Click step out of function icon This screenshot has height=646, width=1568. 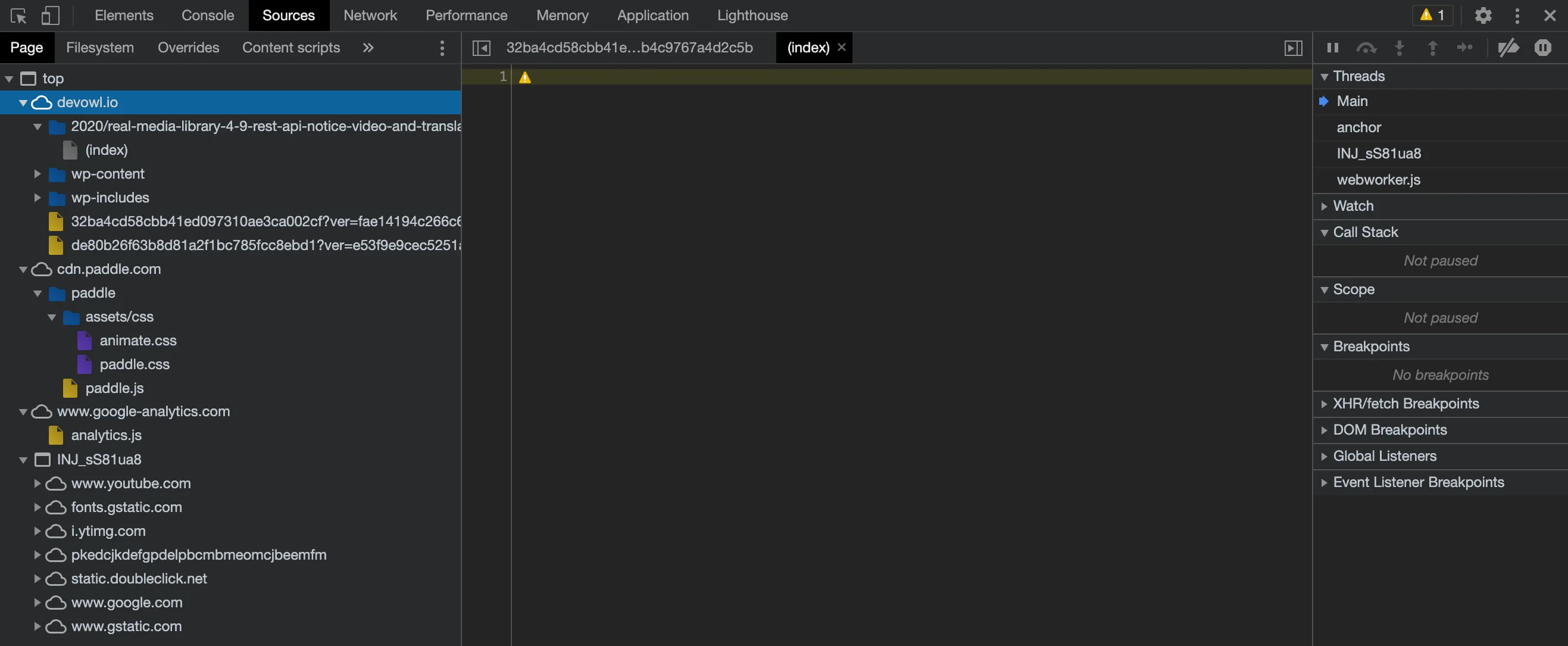point(1432,48)
